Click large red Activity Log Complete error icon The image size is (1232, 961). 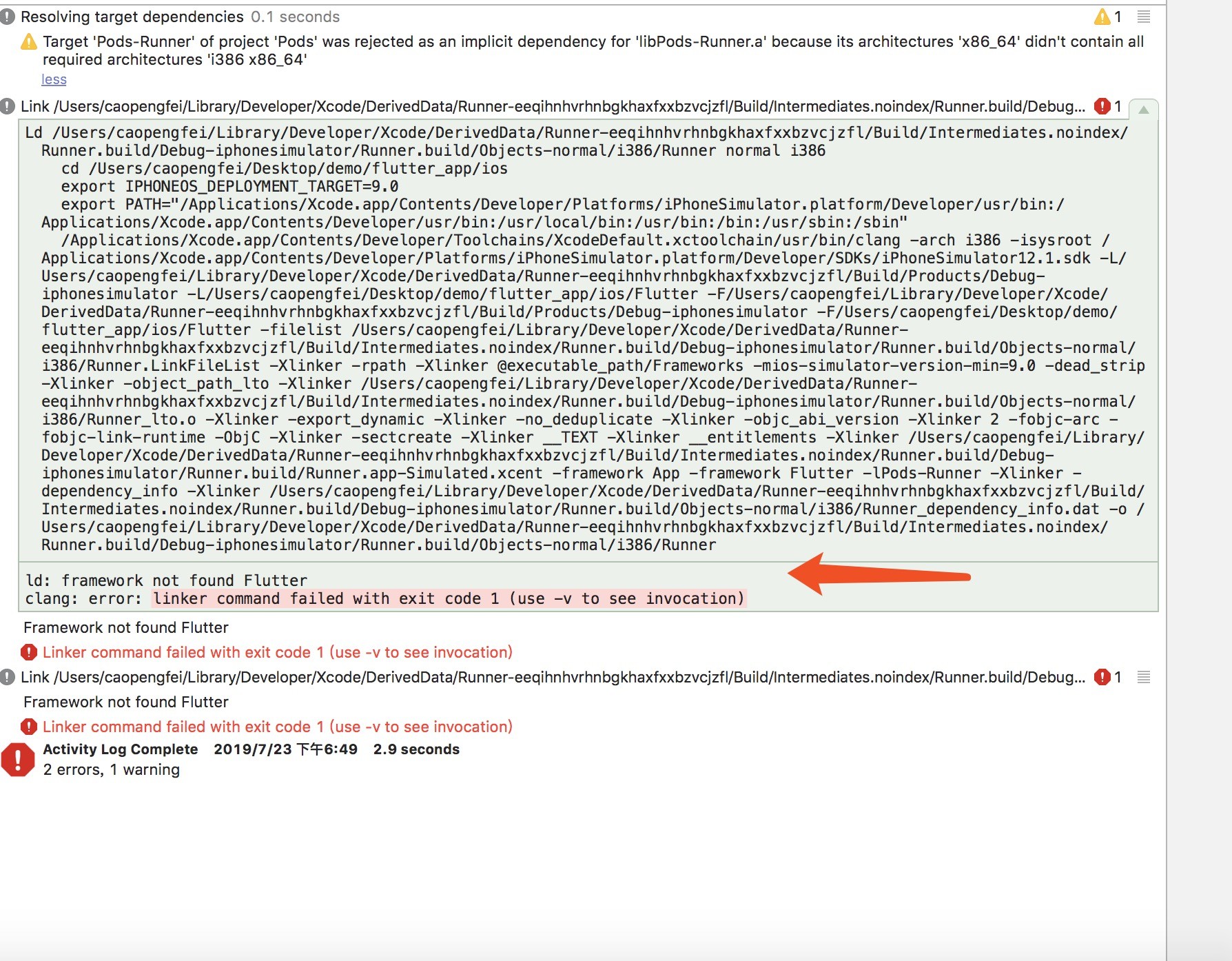18,760
